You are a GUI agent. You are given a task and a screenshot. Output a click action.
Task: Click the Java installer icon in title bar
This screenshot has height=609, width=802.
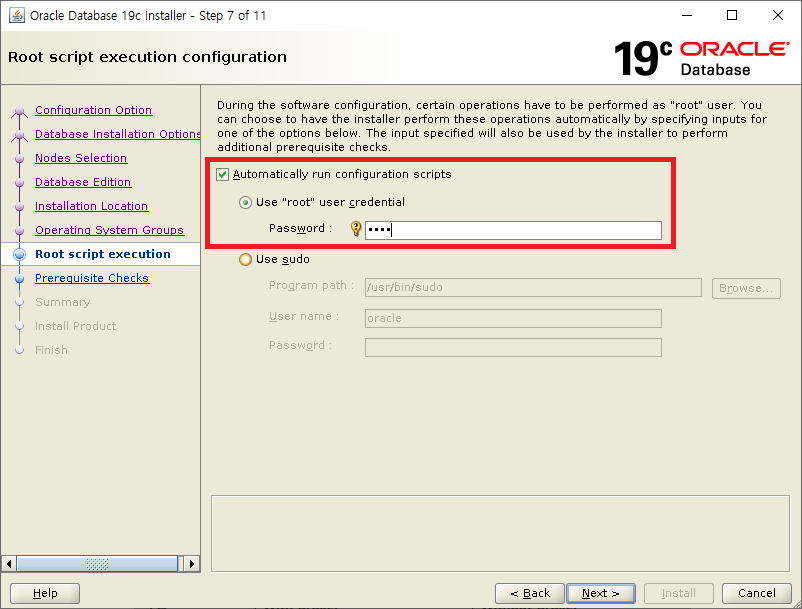point(16,15)
